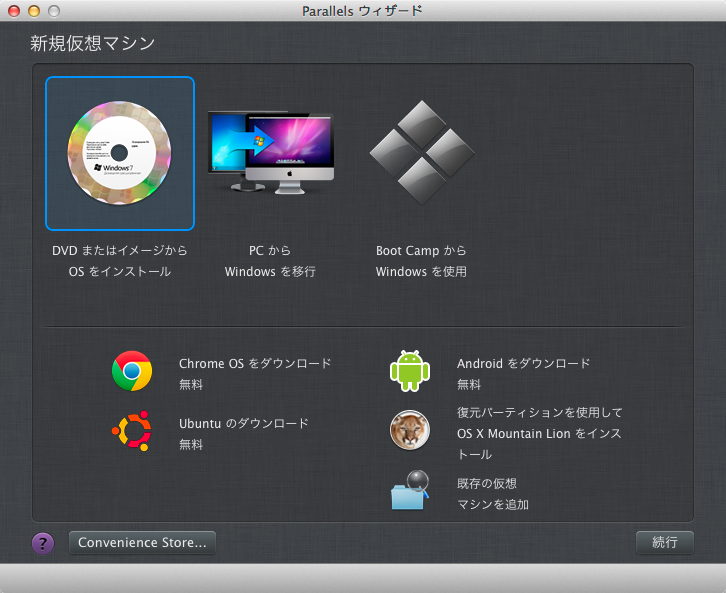The image size is (726, 593).
Task: Click the Parallels ウィザード window title
Action: pos(362,11)
